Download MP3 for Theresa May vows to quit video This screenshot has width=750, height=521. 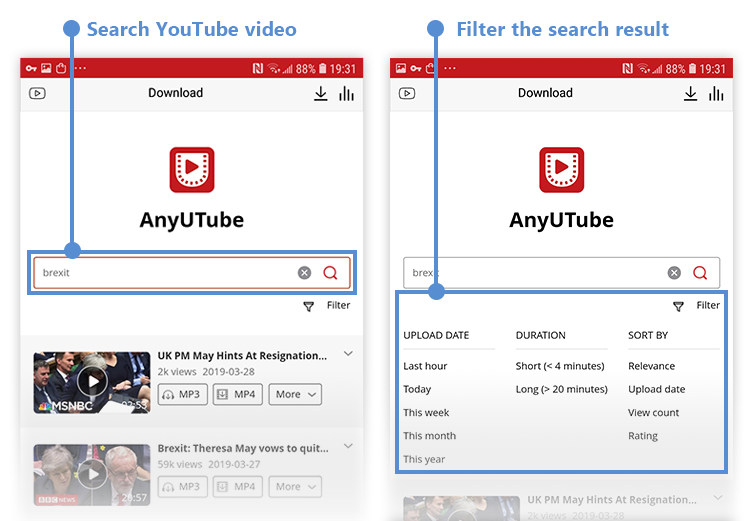click(x=183, y=487)
